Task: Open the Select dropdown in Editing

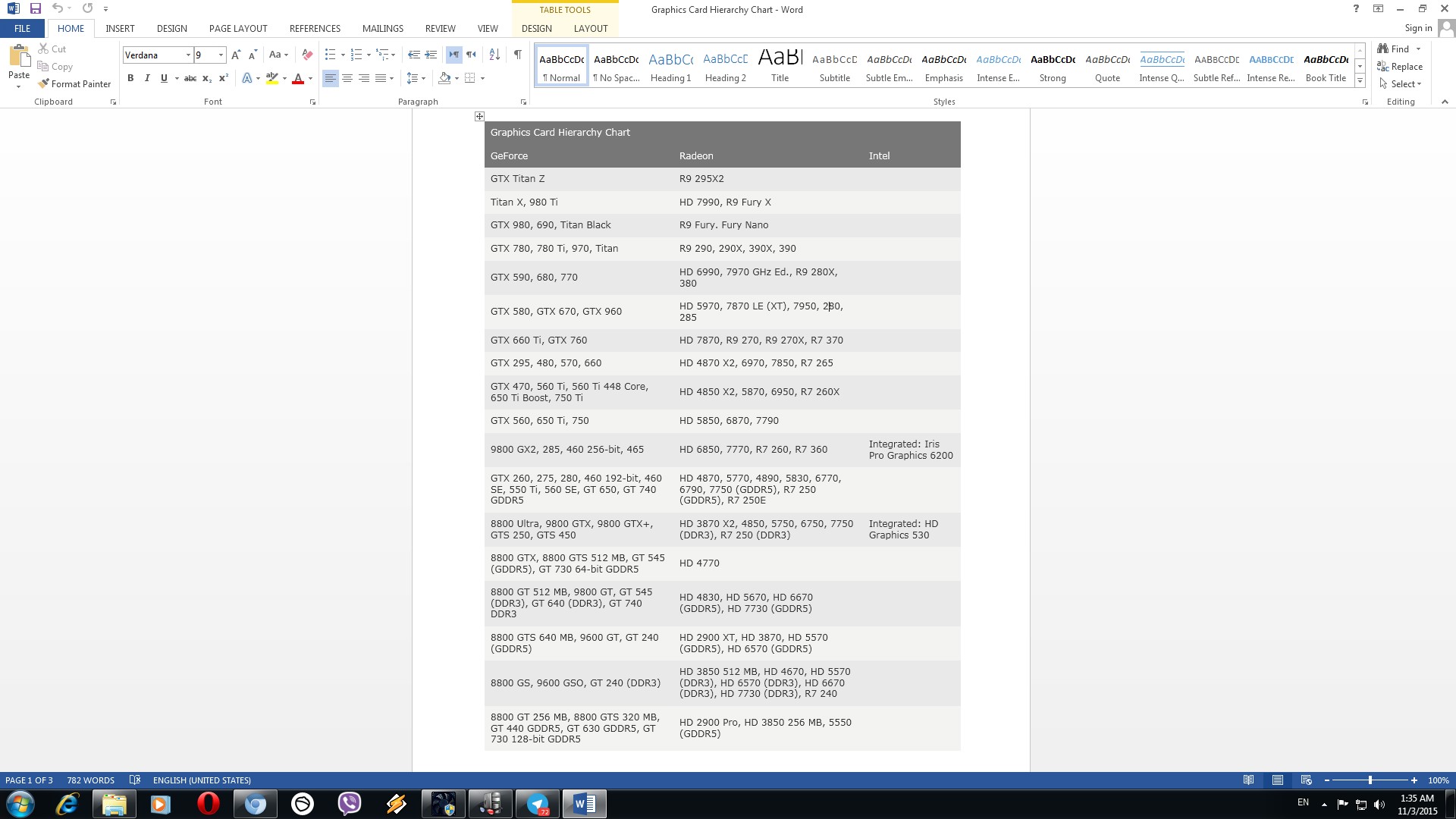Action: point(1401,84)
